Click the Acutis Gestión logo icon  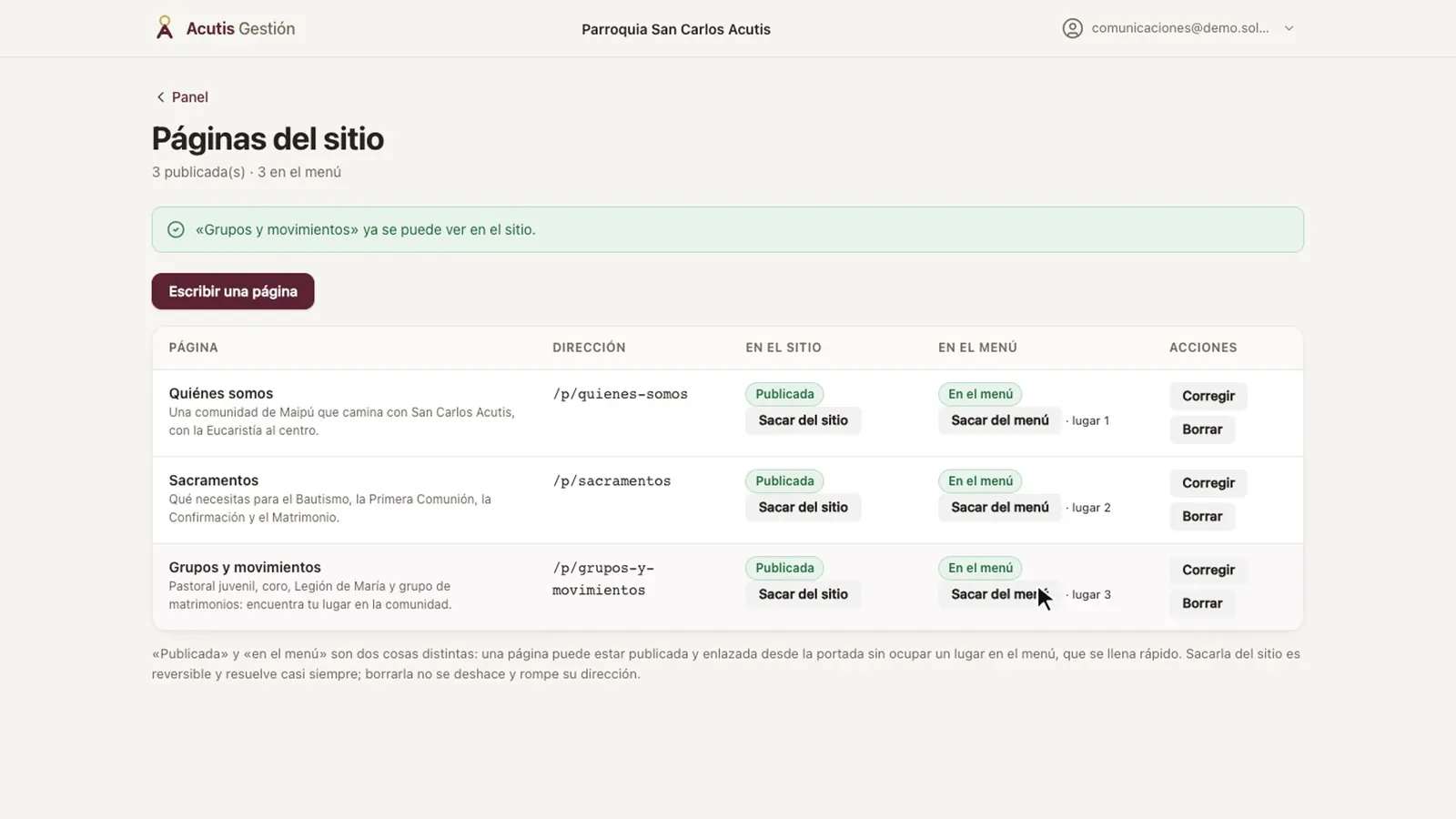pyautogui.click(x=164, y=28)
